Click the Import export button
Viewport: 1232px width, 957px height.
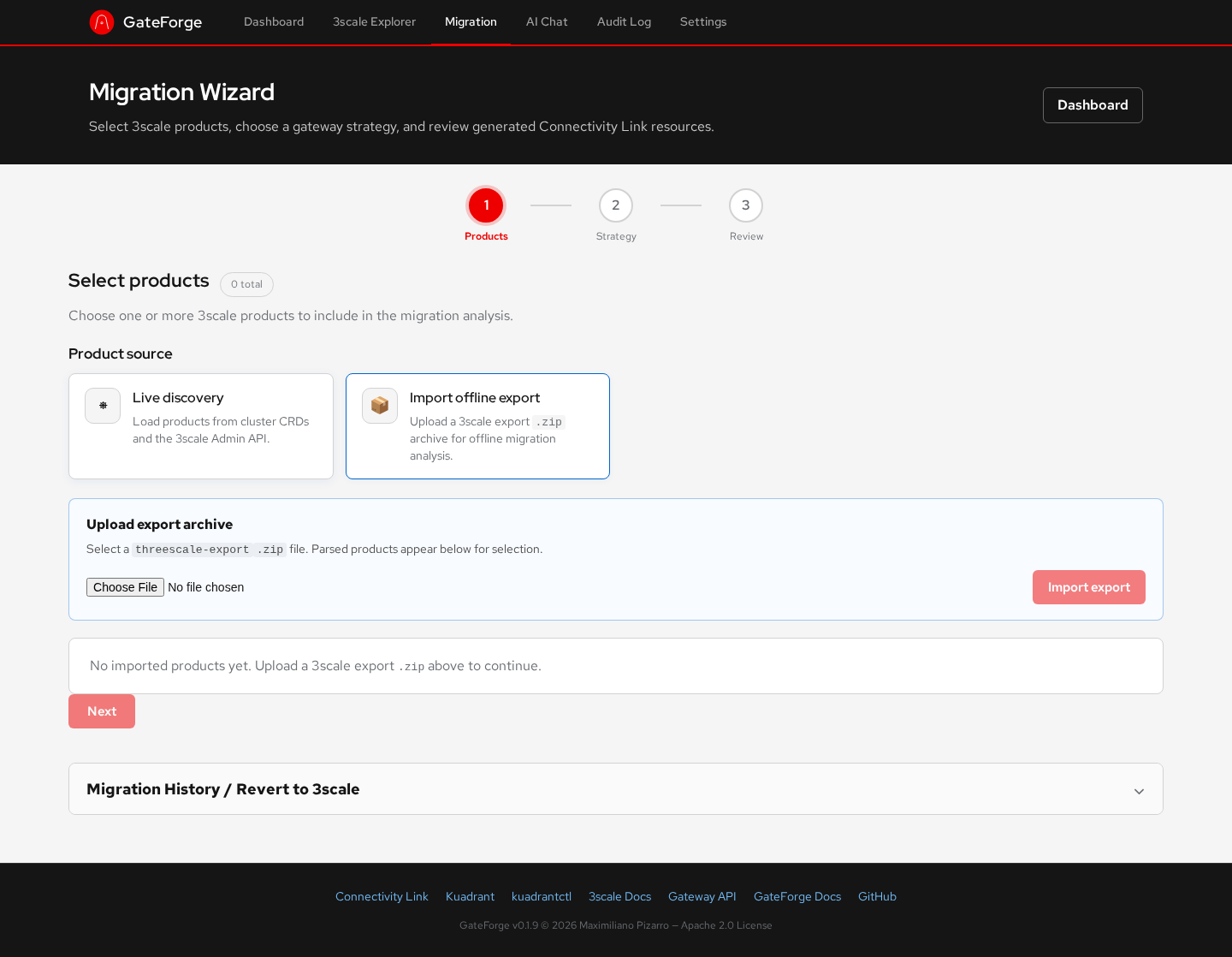point(1089,587)
